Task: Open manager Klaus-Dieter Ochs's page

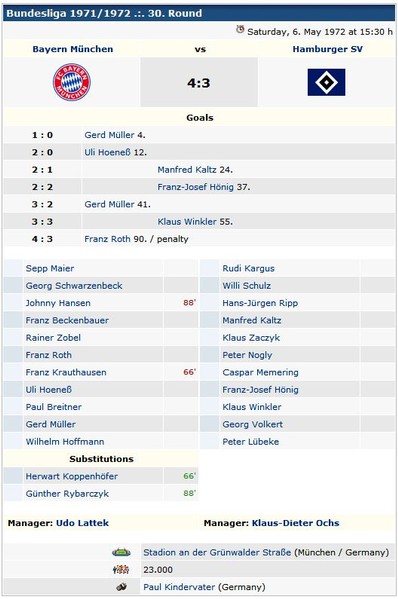Action: [295, 523]
